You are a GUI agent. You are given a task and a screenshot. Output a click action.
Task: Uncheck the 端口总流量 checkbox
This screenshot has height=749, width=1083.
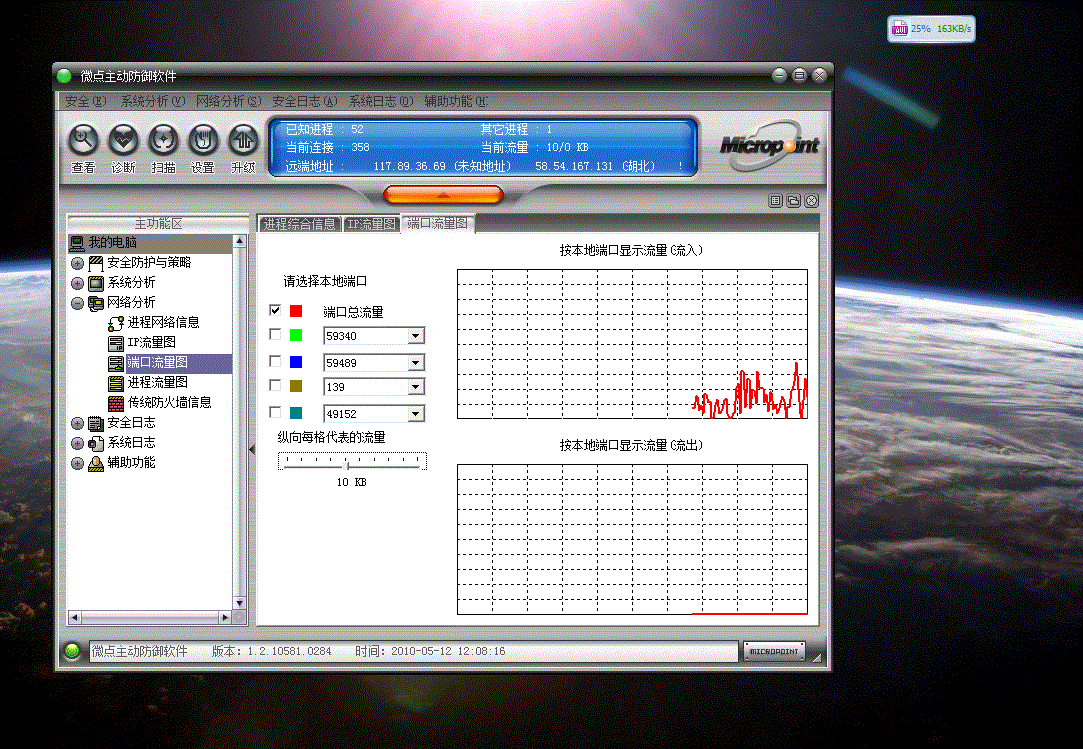(275, 311)
